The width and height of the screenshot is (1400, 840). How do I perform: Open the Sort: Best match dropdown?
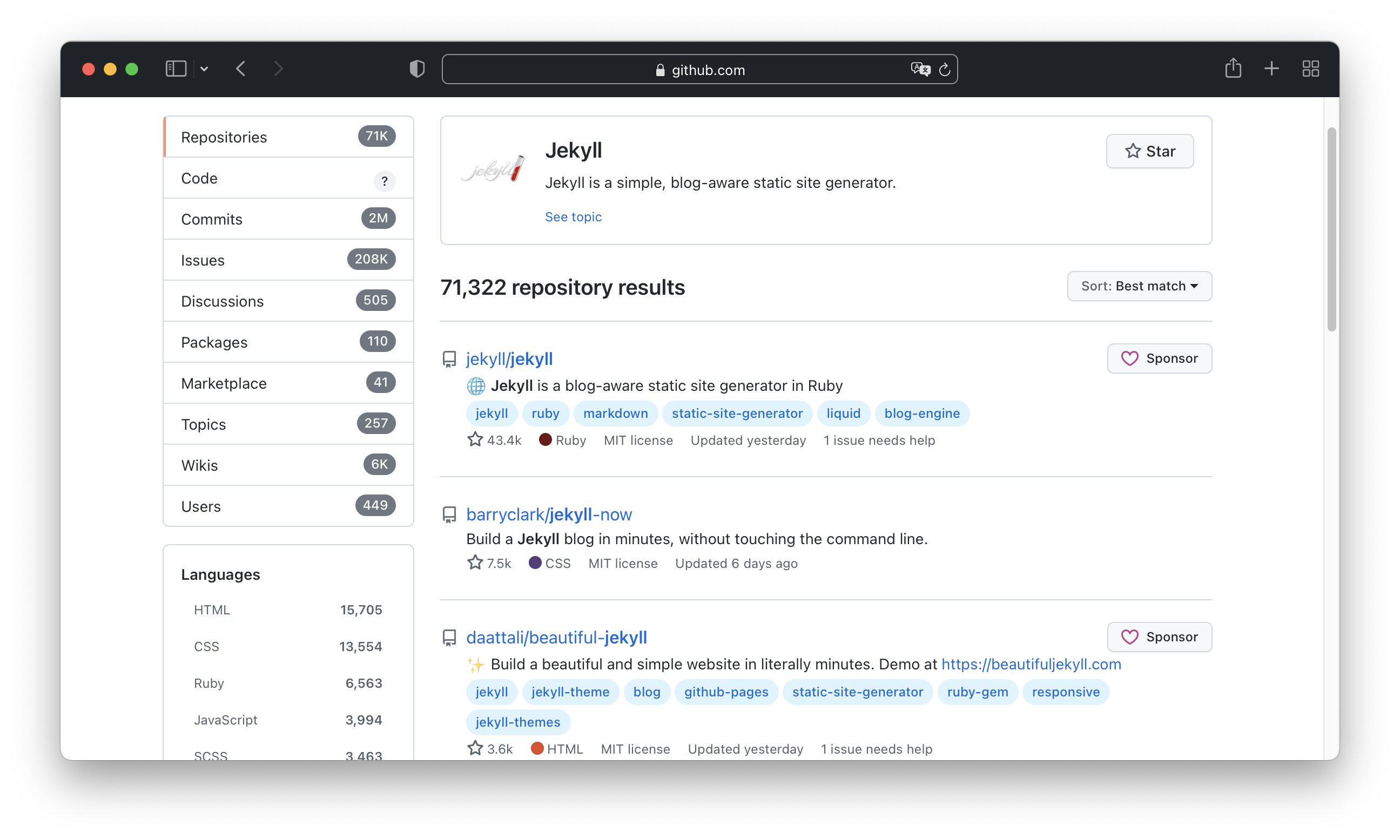coord(1138,286)
